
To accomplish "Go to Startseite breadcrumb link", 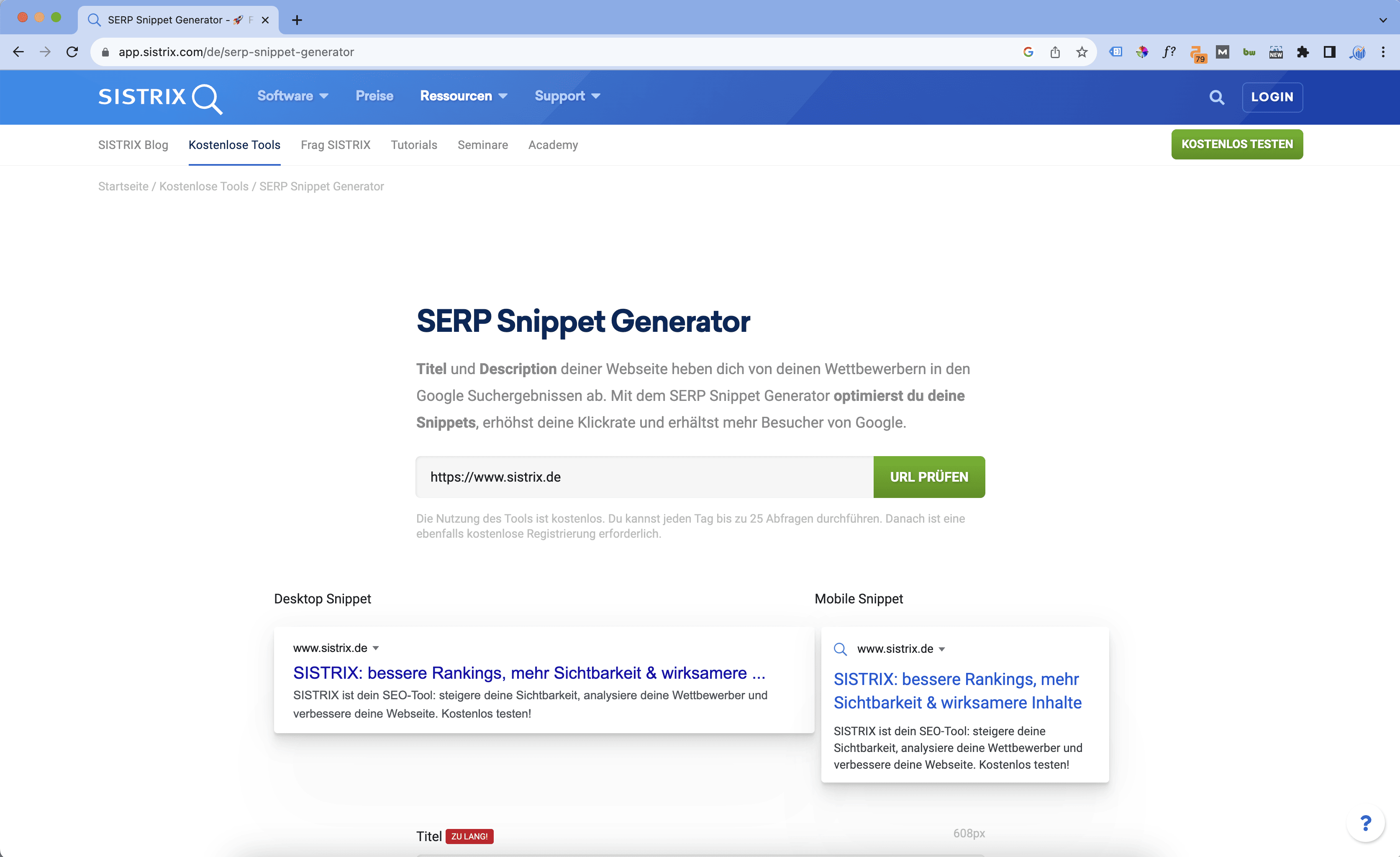I will point(123,186).
